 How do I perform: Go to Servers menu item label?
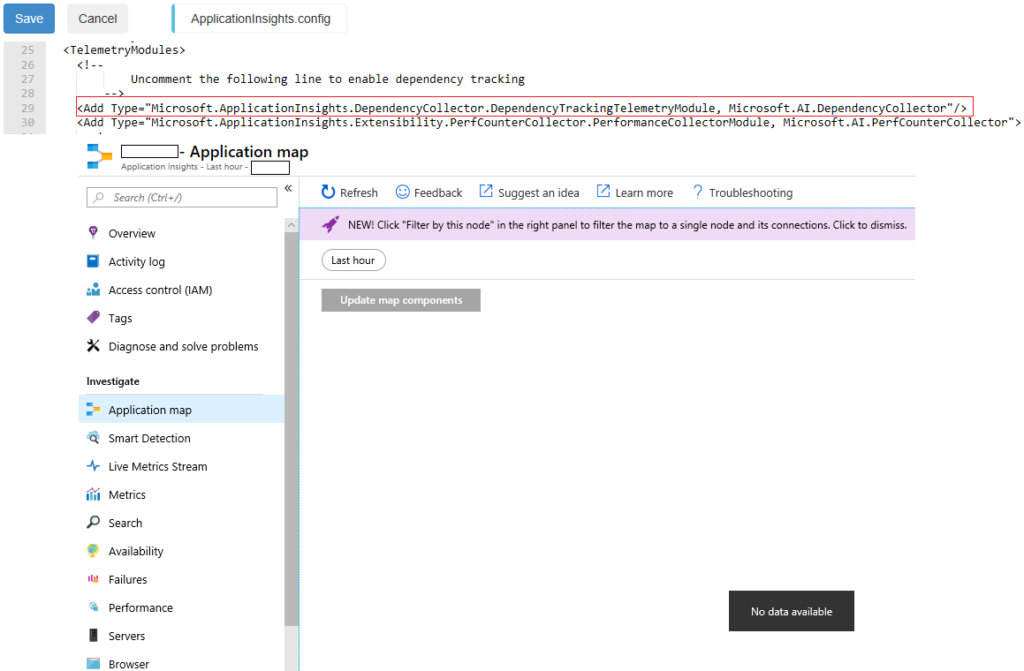(x=127, y=636)
